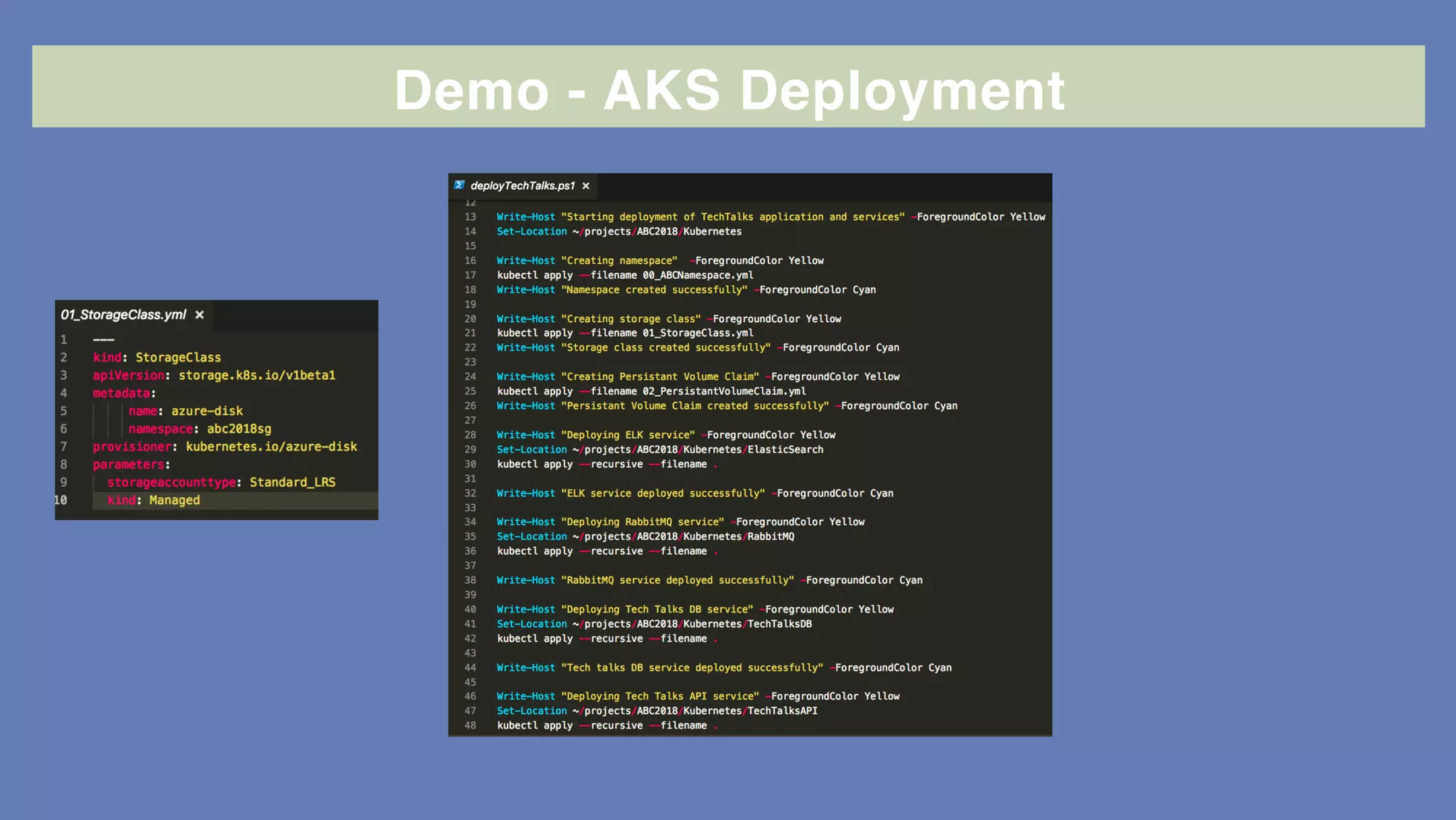This screenshot has height=820, width=1456.
Task: Close the 01_StorageClass.yml tab
Action: [200, 314]
